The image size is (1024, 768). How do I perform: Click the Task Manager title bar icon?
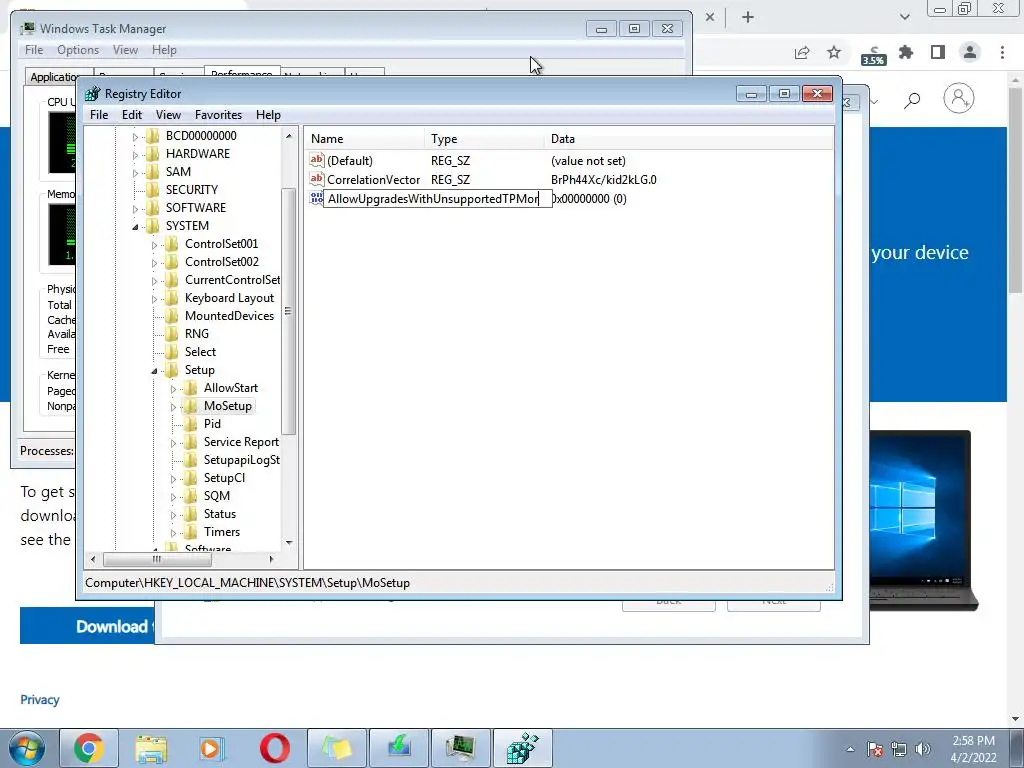pos(27,28)
